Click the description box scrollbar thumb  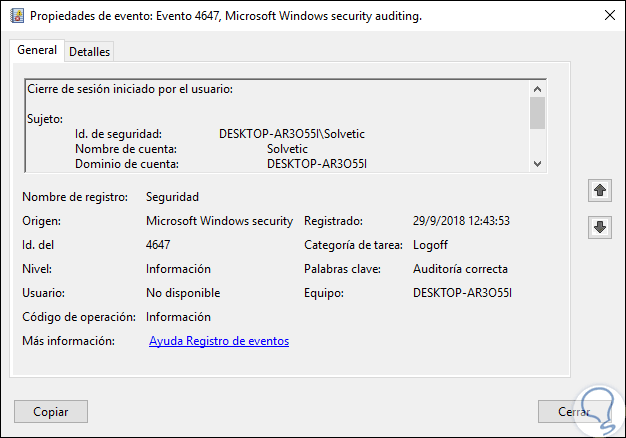pos(537,113)
